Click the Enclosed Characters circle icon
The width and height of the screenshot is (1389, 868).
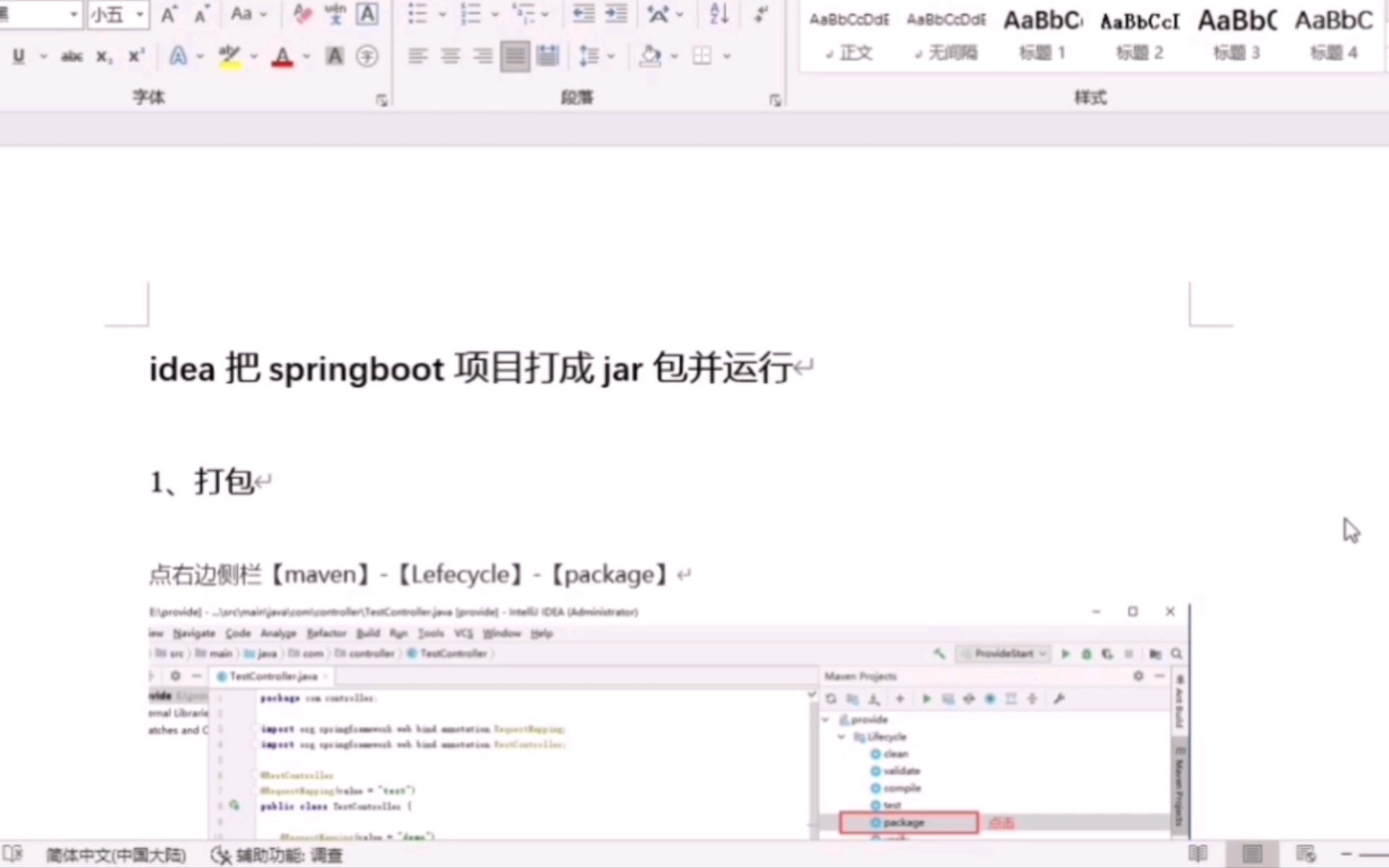pos(367,55)
